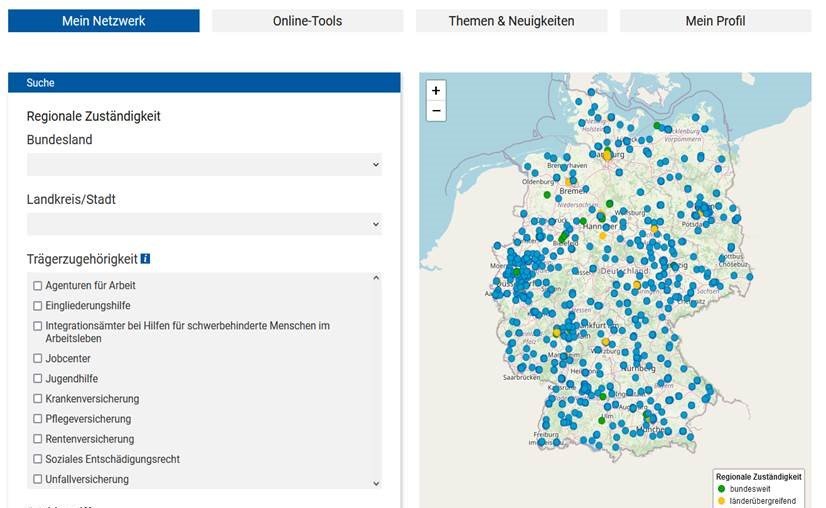Zoom out on the map
Viewport: 826px width, 508px height.
435,111
